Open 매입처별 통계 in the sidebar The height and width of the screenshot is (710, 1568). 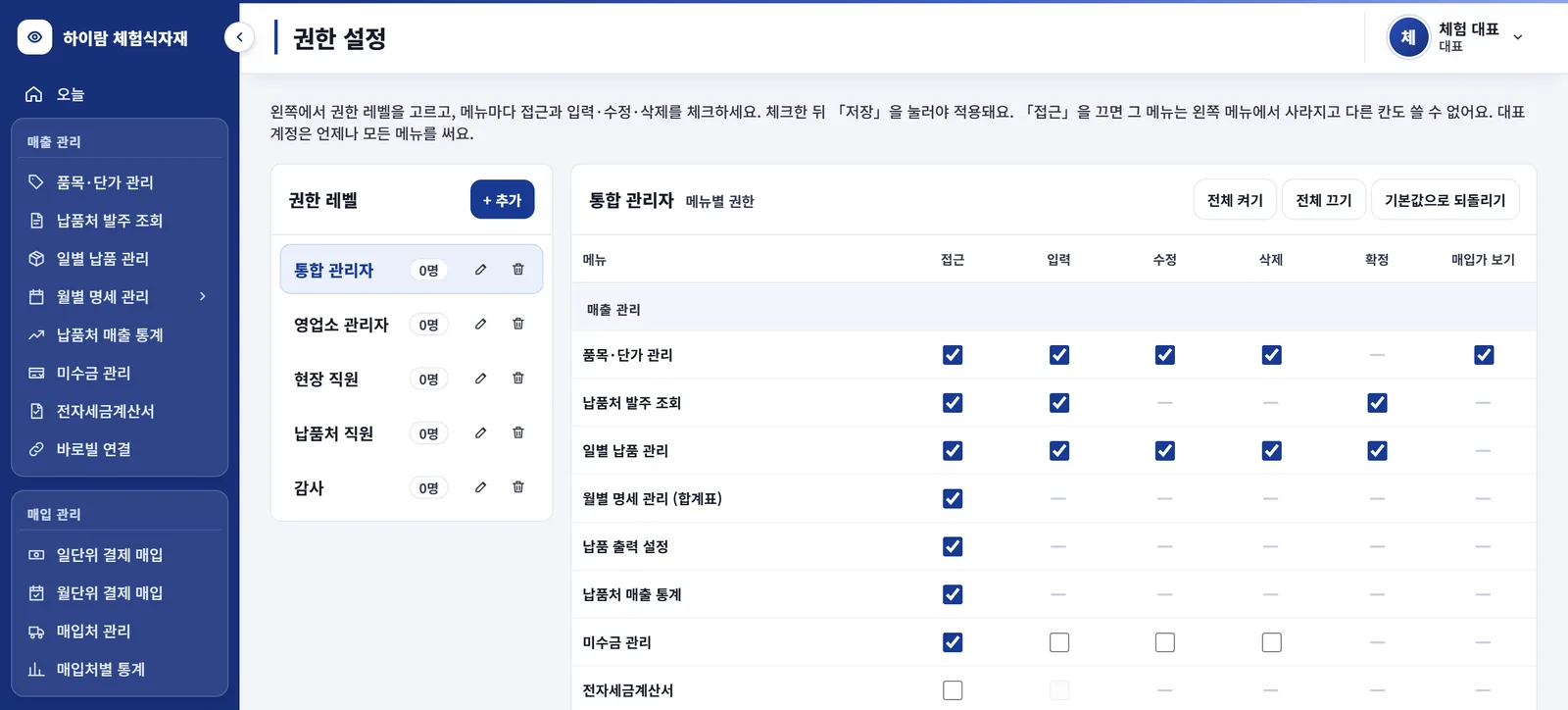click(x=120, y=670)
